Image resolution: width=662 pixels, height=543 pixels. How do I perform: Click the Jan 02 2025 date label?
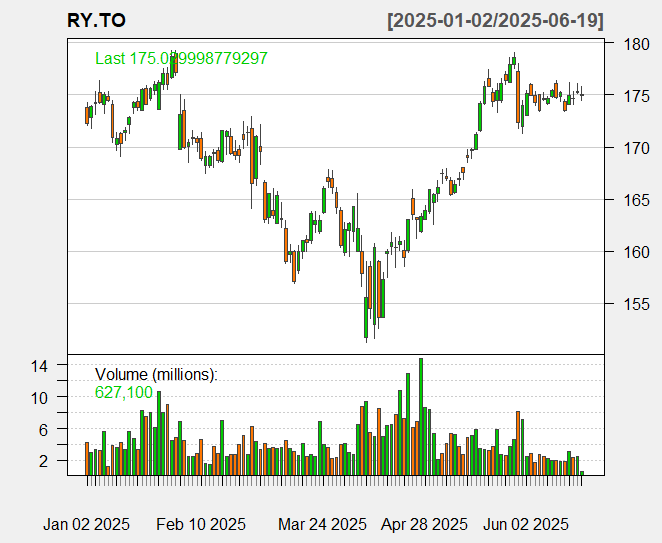[x=87, y=524]
